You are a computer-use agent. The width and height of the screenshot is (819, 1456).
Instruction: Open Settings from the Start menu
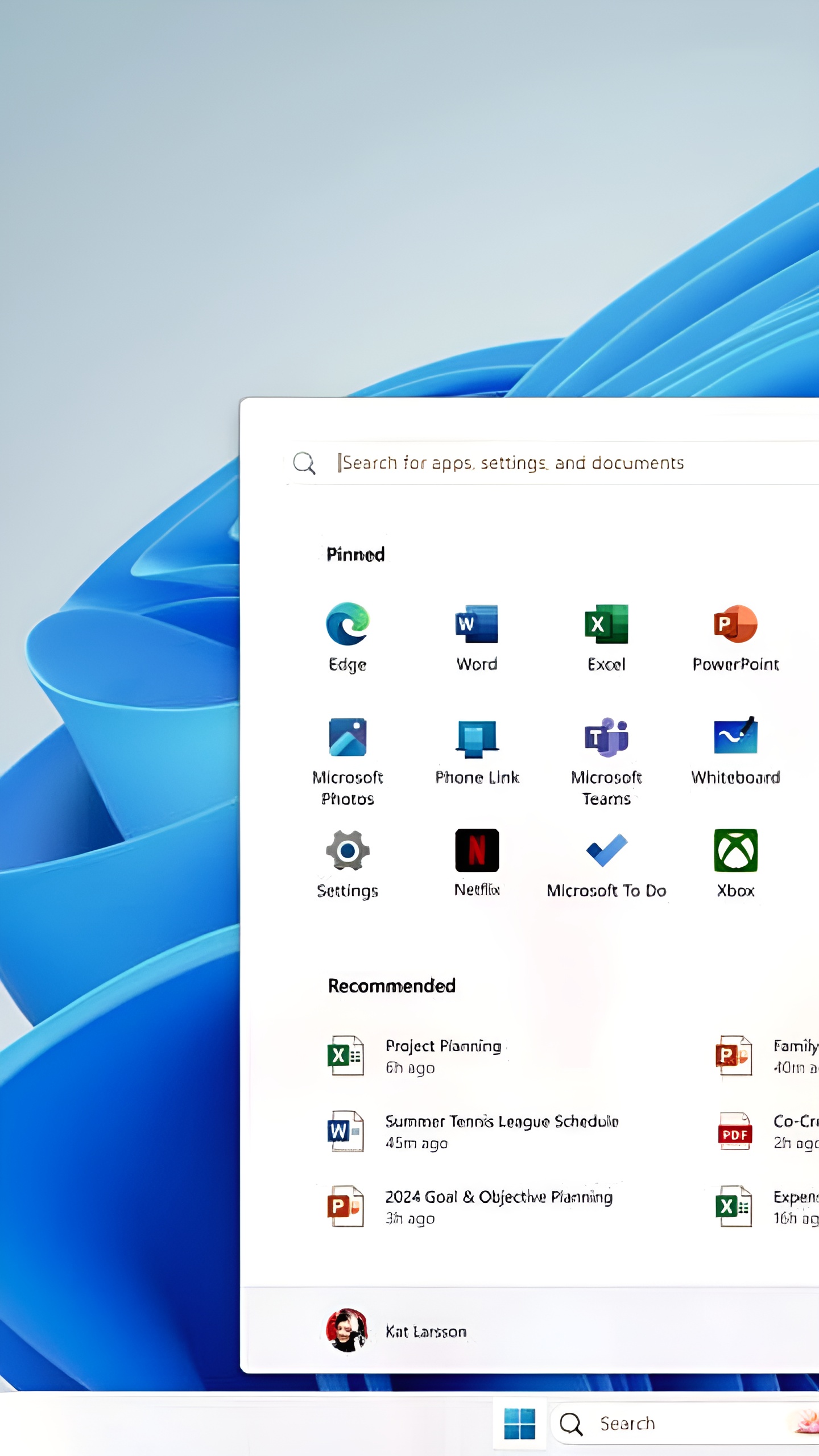[x=348, y=864]
